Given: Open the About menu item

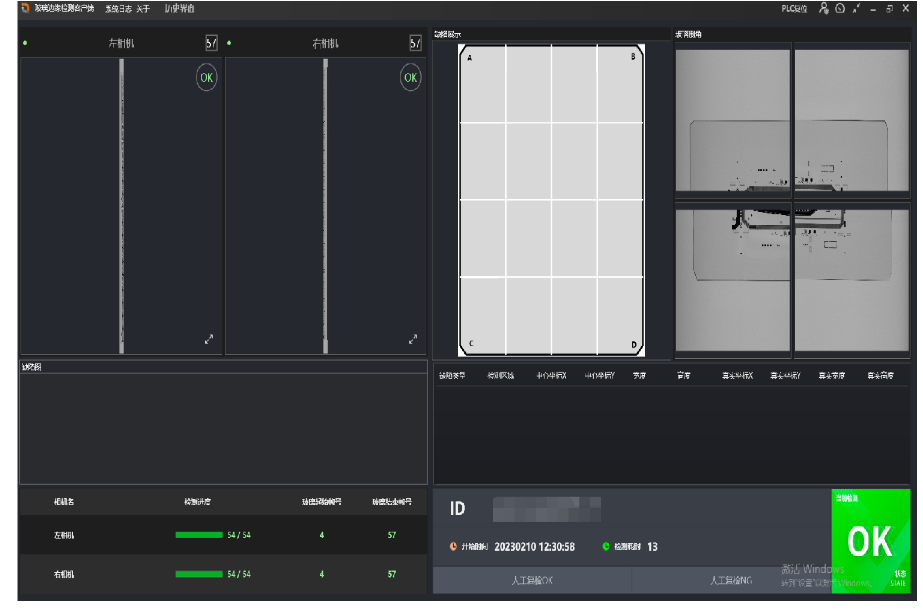Looking at the screenshot, I should (143, 8).
